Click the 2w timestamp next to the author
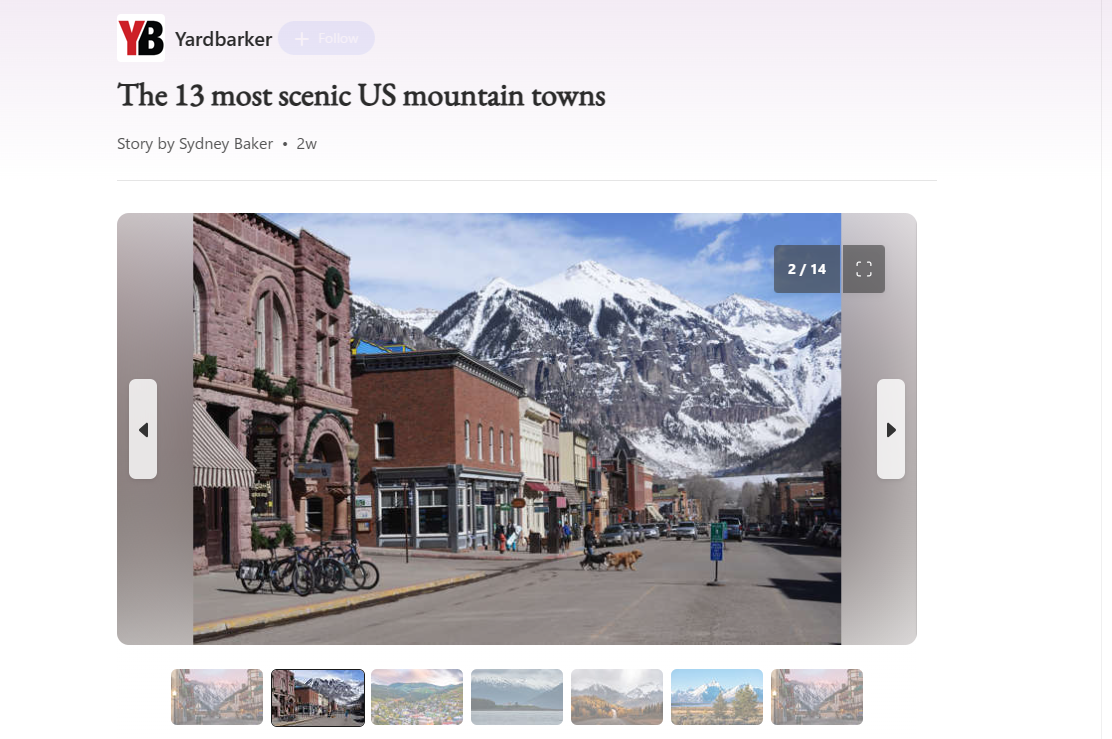The height and width of the screenshot is (739, 1112). (x=306, y=143)
